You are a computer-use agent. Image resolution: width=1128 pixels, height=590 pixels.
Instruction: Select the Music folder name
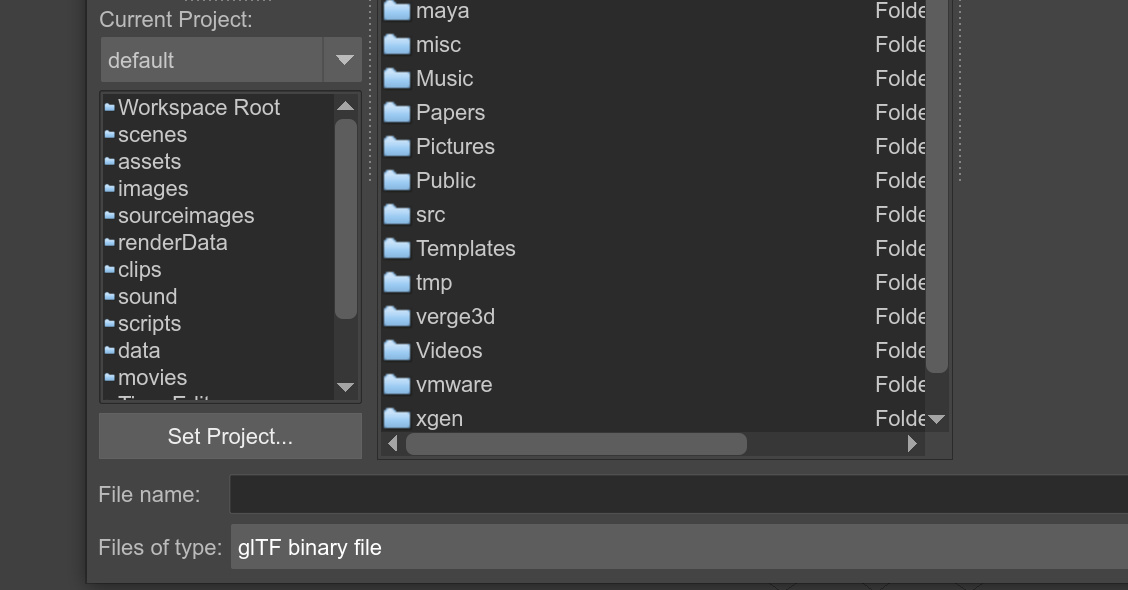pyautogui.click(x=444, y=78)
